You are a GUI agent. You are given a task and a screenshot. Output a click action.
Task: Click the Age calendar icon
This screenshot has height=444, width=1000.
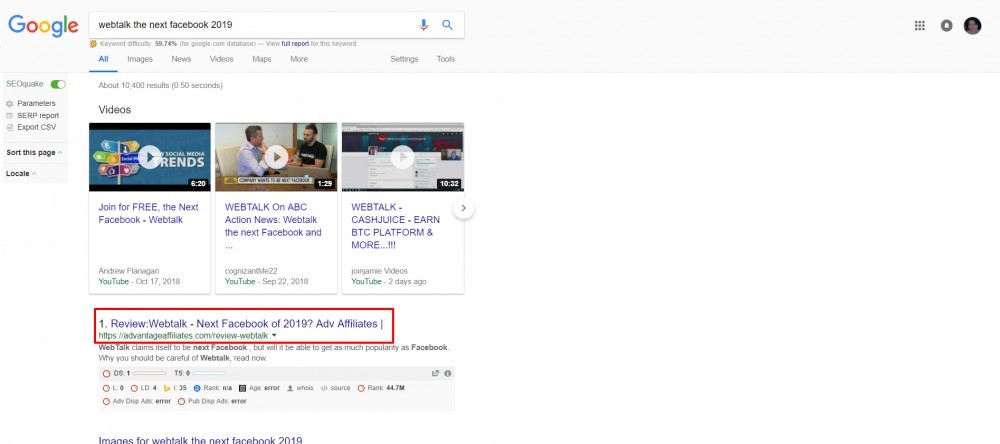click(x=242, y=388)
